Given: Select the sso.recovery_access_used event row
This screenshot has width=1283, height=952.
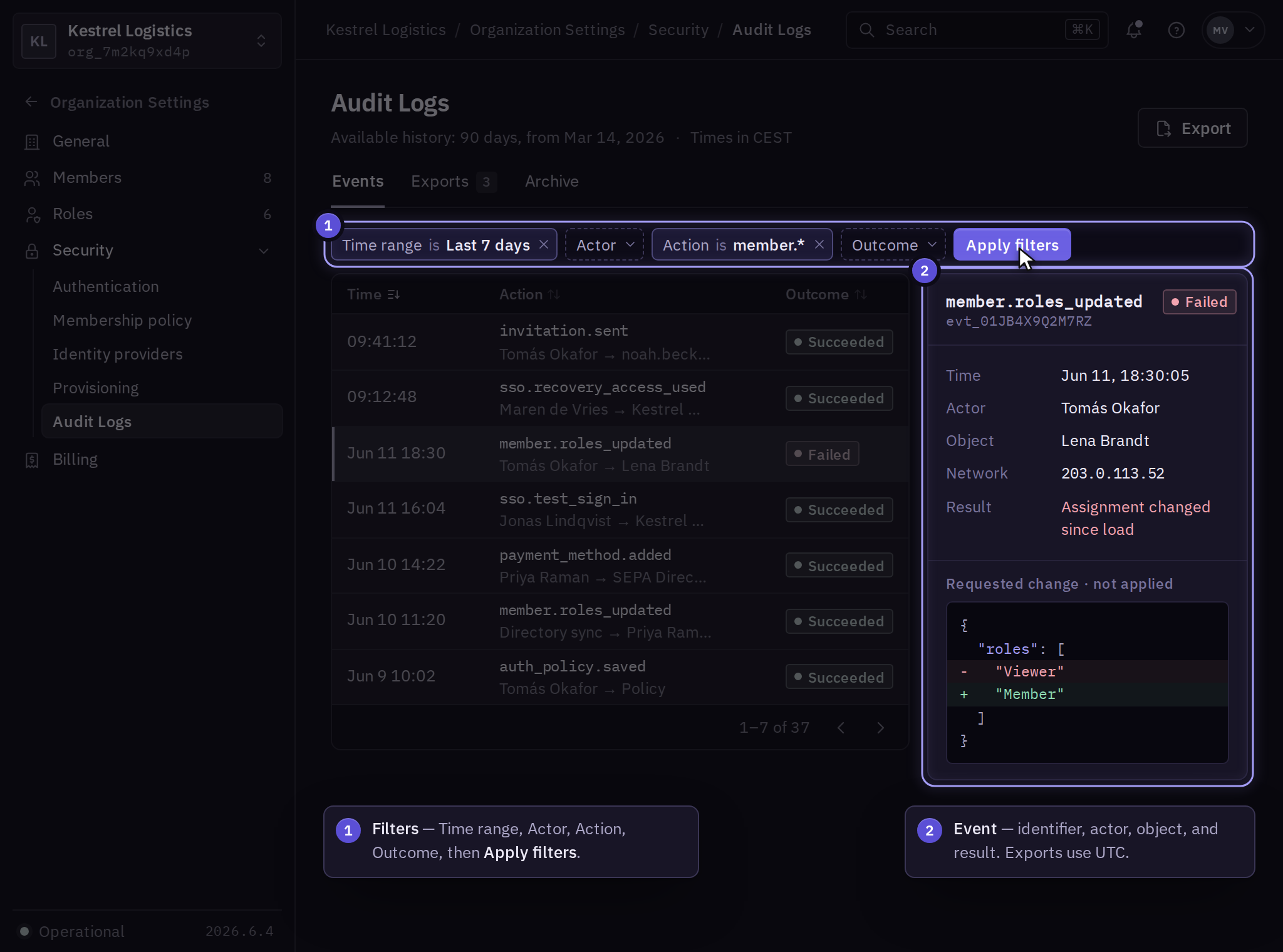Looking at the screenshot, I should click(x=620, y=398).
